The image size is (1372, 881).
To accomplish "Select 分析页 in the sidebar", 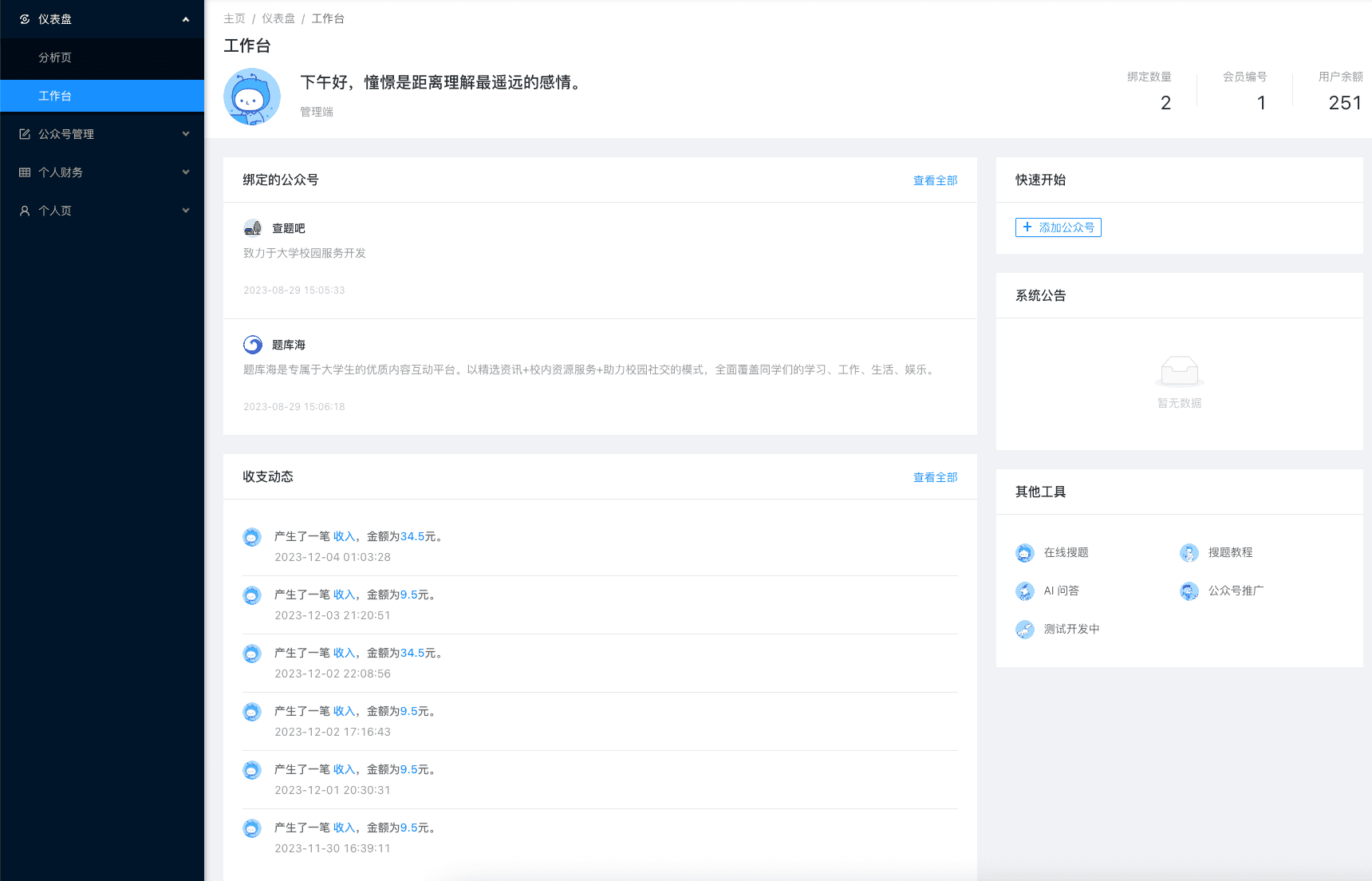I will tap(55, 57).
